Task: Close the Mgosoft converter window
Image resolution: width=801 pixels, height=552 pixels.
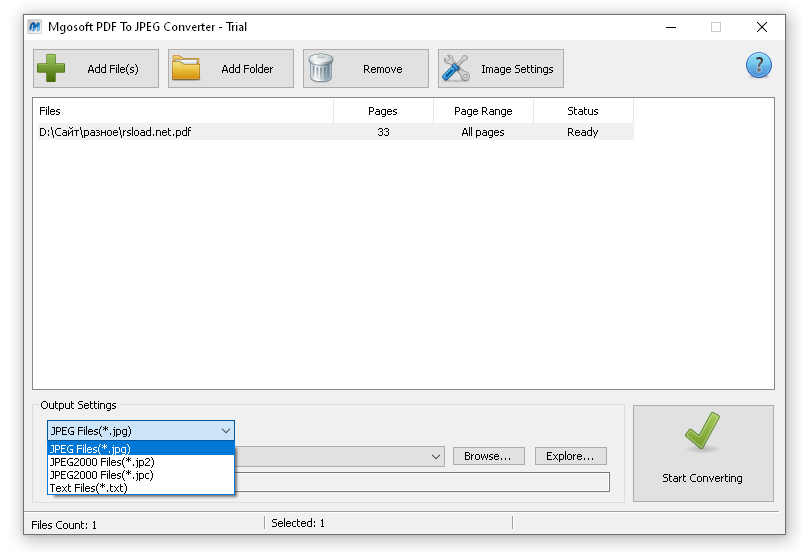Action: (x=762, y=27)
